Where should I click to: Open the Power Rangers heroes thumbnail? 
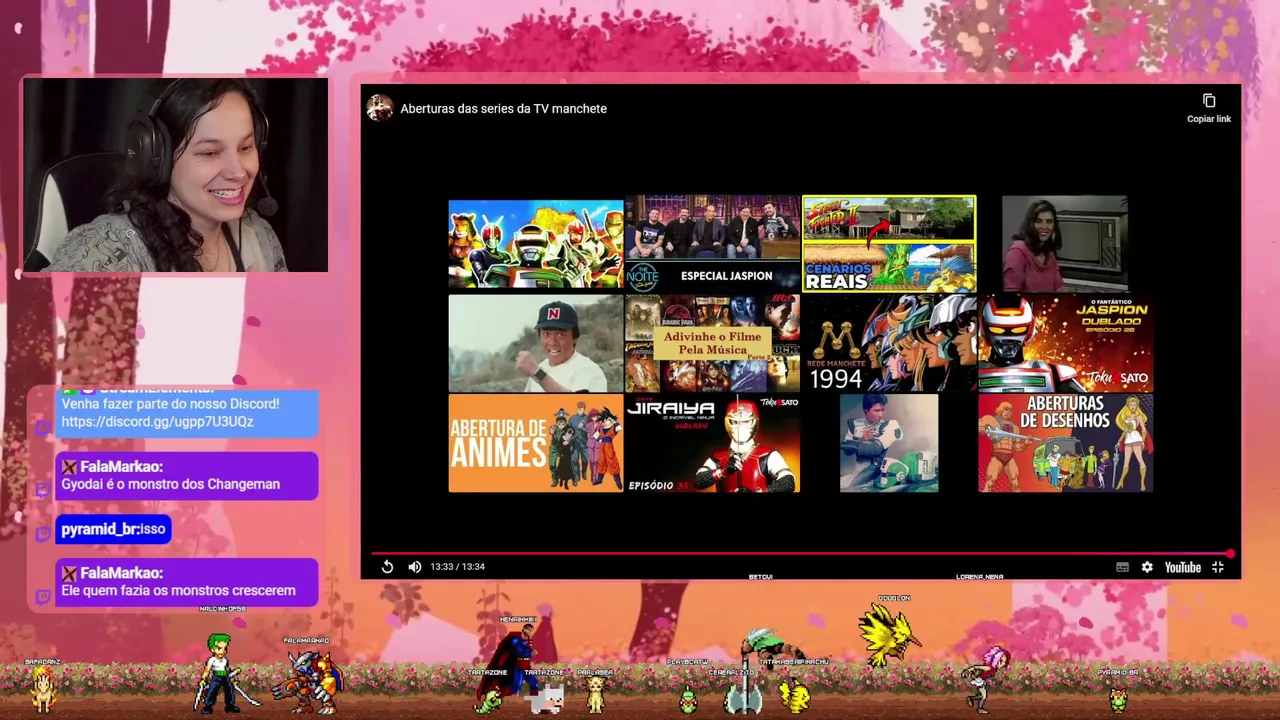pyautogui.click(x=536, y=244)
